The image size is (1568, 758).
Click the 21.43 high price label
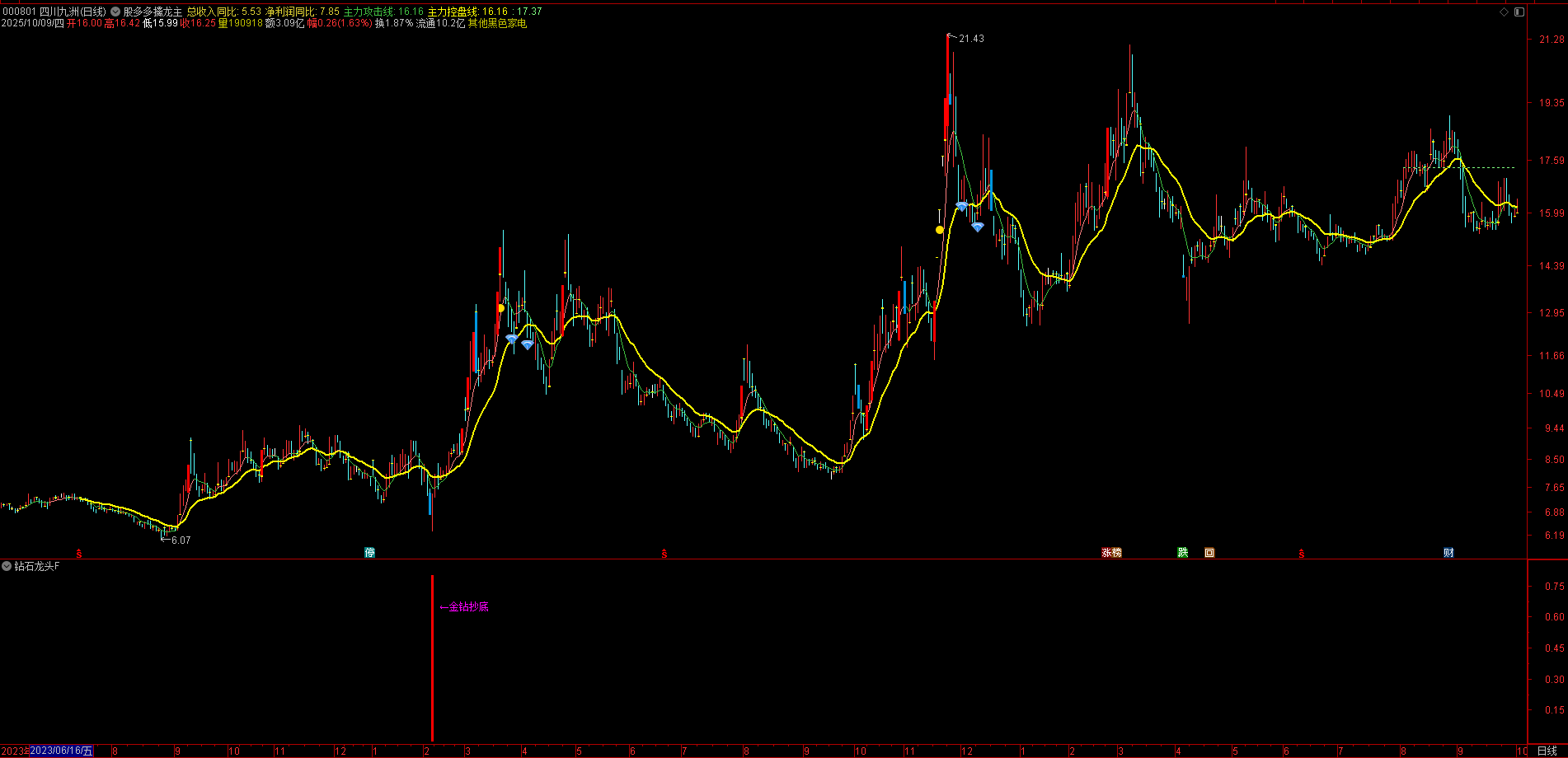pos(971,39)
